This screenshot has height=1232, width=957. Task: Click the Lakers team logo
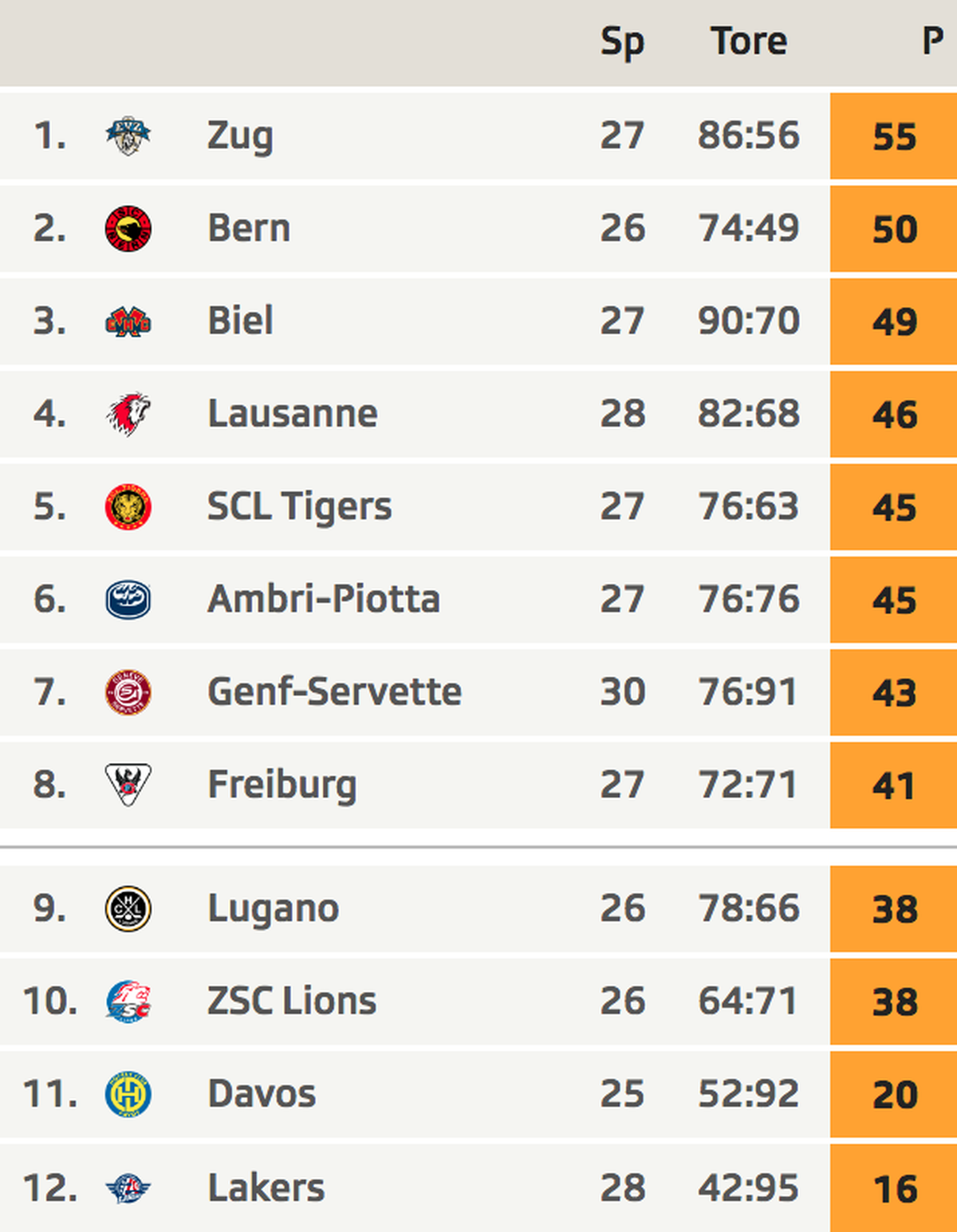tap(128, 1188)
